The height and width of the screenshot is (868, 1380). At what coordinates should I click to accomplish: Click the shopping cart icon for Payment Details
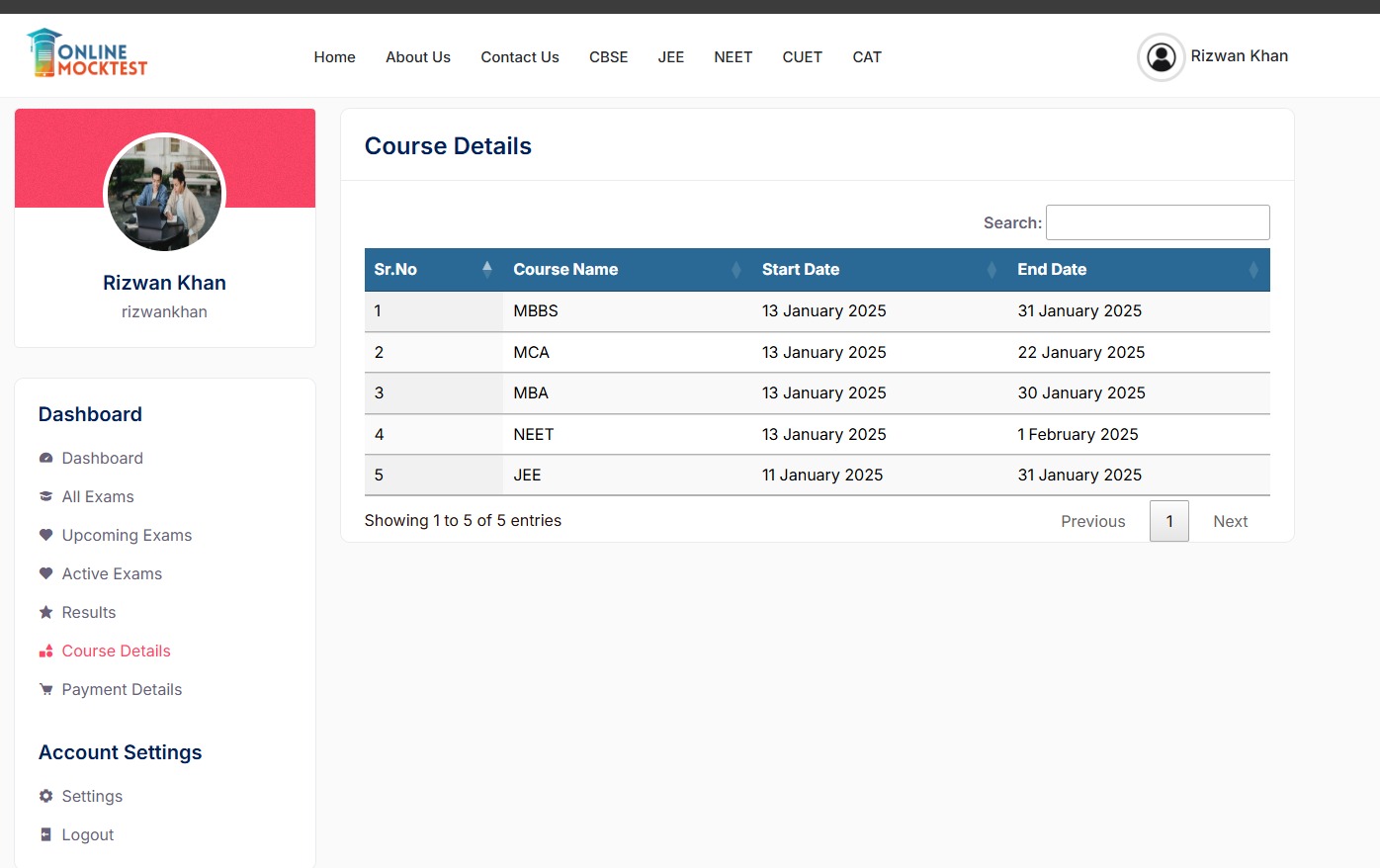click(45, 689)
